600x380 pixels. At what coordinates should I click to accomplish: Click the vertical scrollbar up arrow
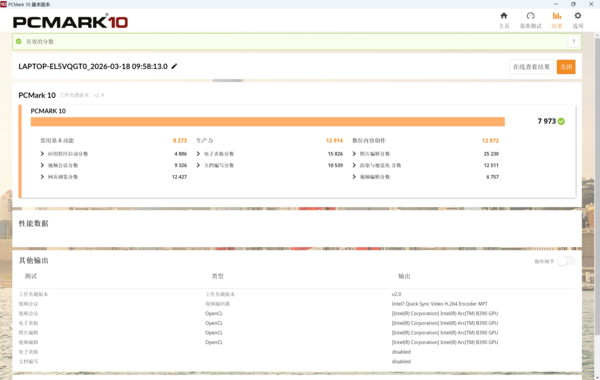[597, 35]
